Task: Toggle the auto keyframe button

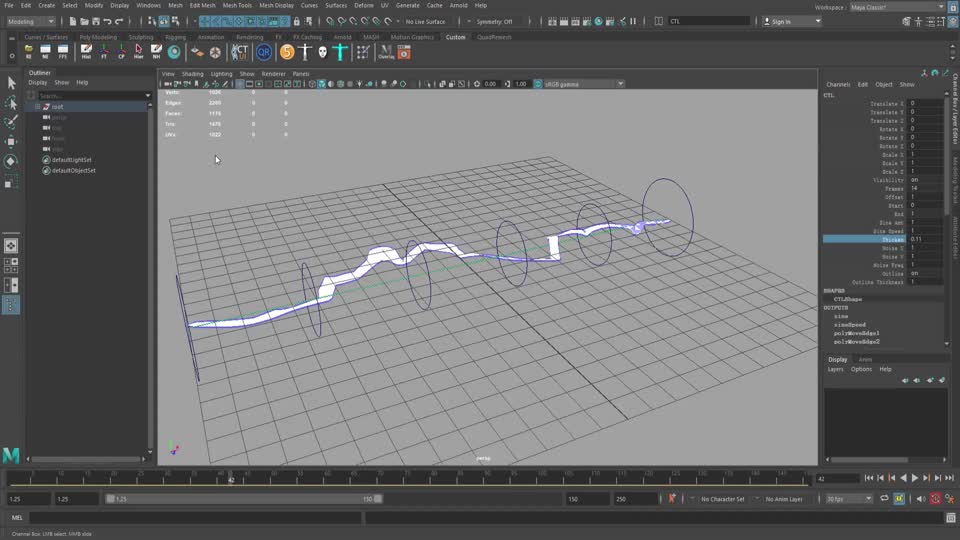Action: 936,498
